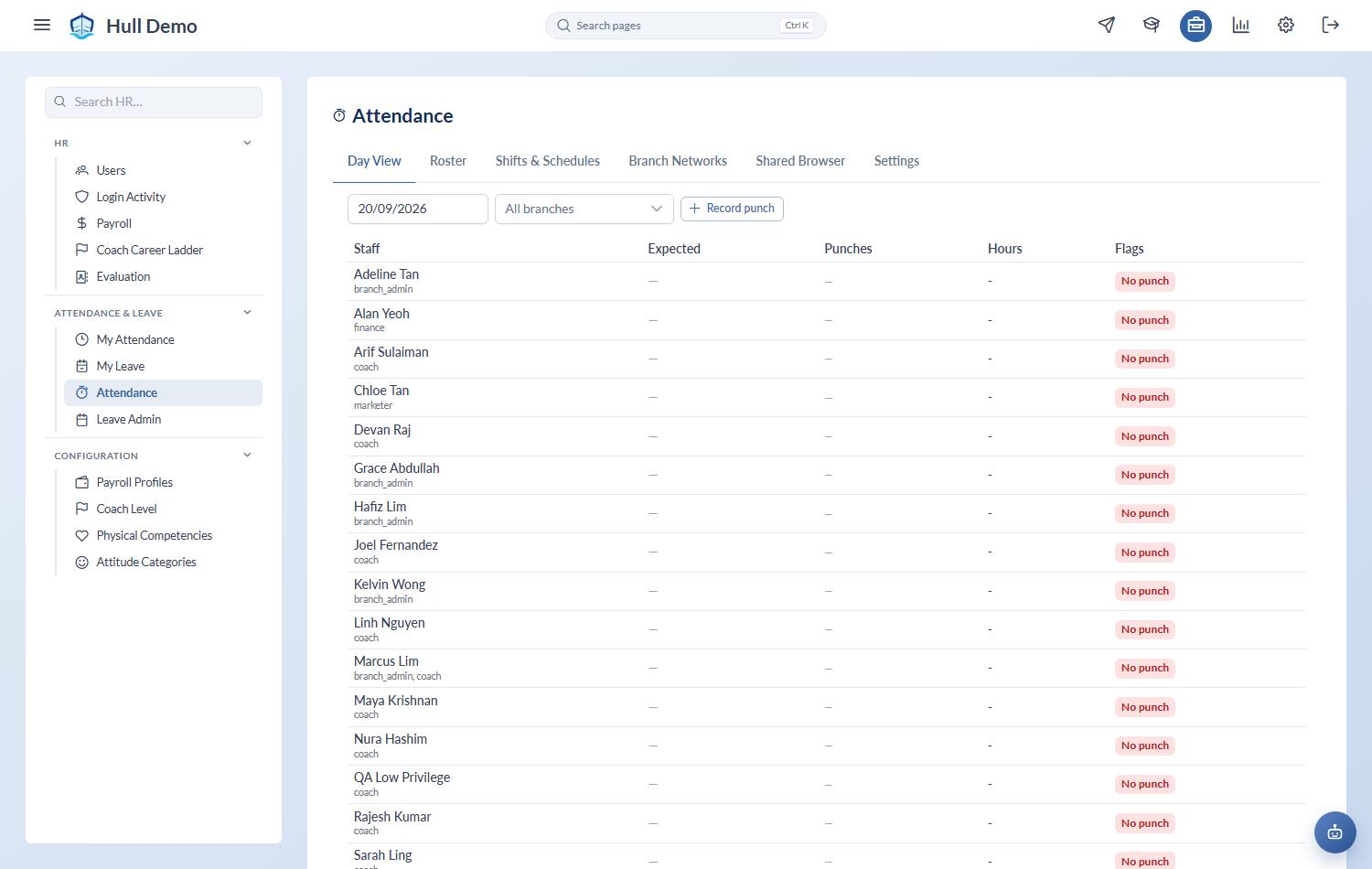Image resolution: width=1372 pixels, height=869 pixels.
Task: Click staff name Adeline Tan
Action: click(x=386, y=274)
